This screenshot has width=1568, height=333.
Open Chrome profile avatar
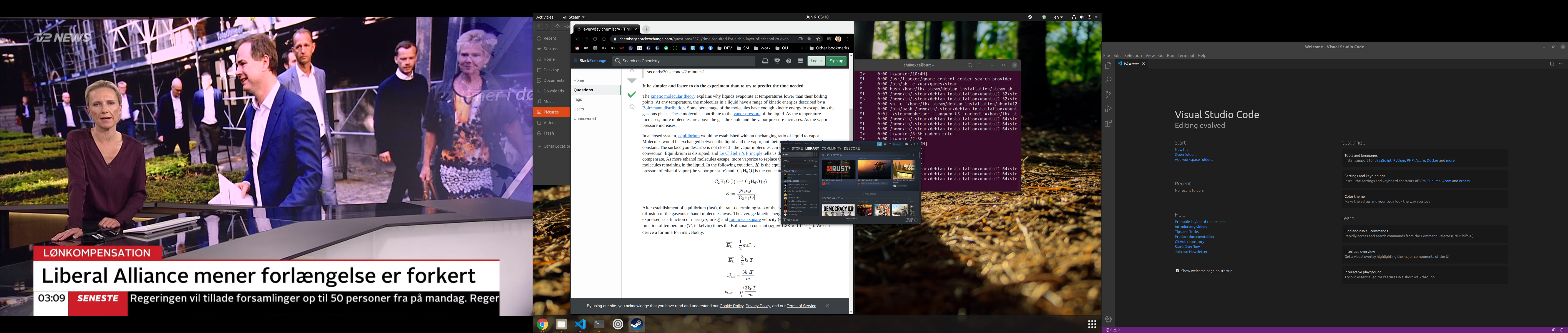838,39
